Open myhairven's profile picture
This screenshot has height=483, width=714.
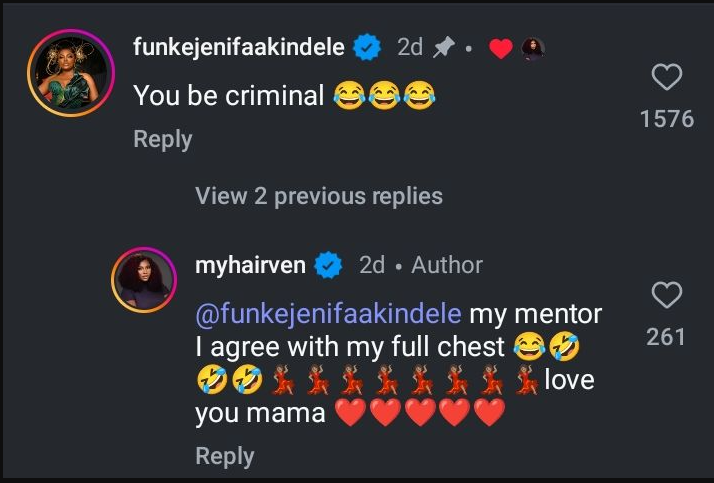(143, 277)
